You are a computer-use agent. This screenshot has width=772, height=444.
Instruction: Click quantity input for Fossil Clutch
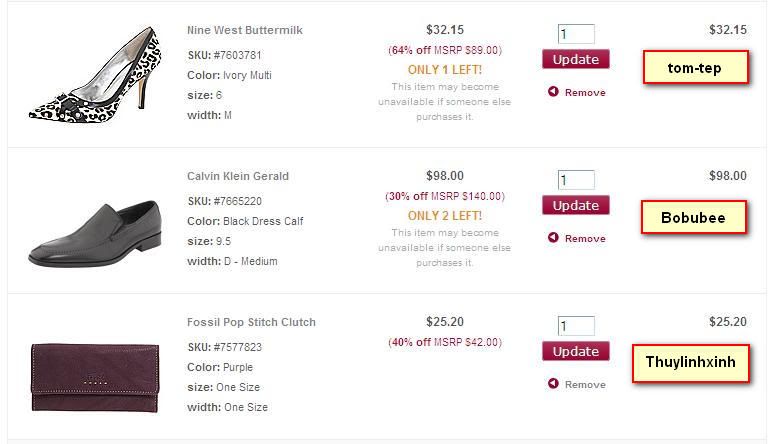576,326
